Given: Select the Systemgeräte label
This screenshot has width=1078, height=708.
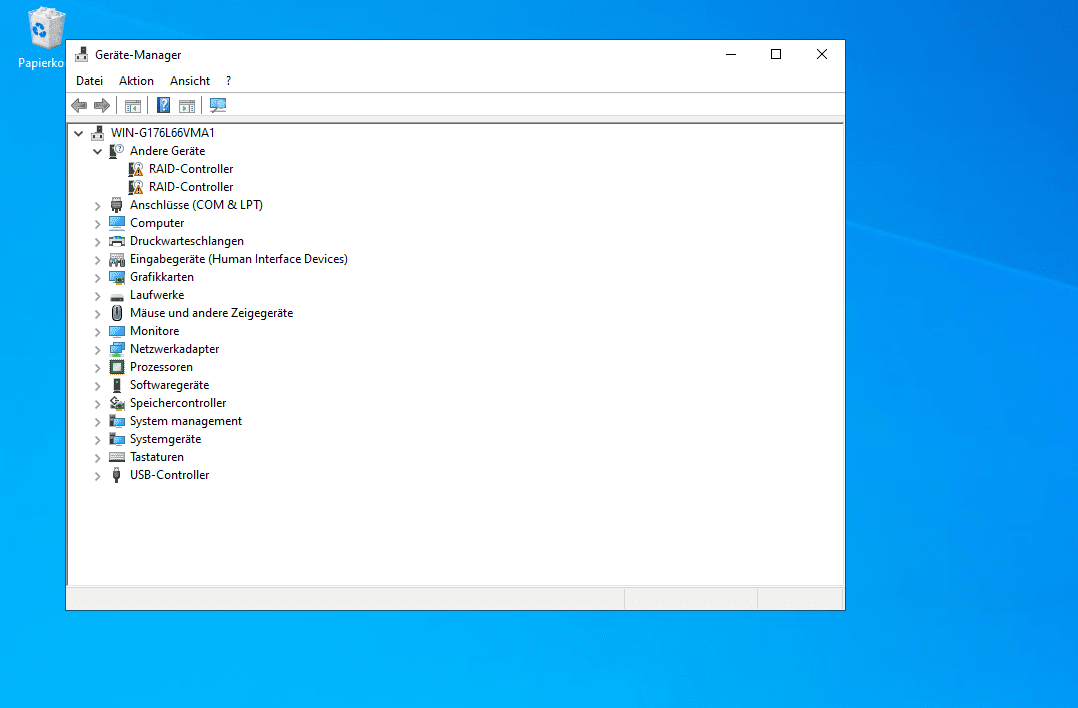Looking at the screenshot, I should (166, 439).
